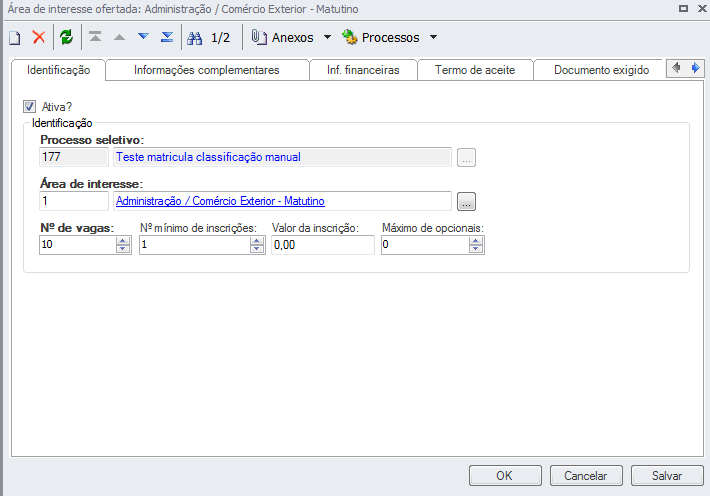Image resolution: width=710 pixels, height=496 pixels.
Task: Click the 1/2 record counter
Action: [221, 38]
